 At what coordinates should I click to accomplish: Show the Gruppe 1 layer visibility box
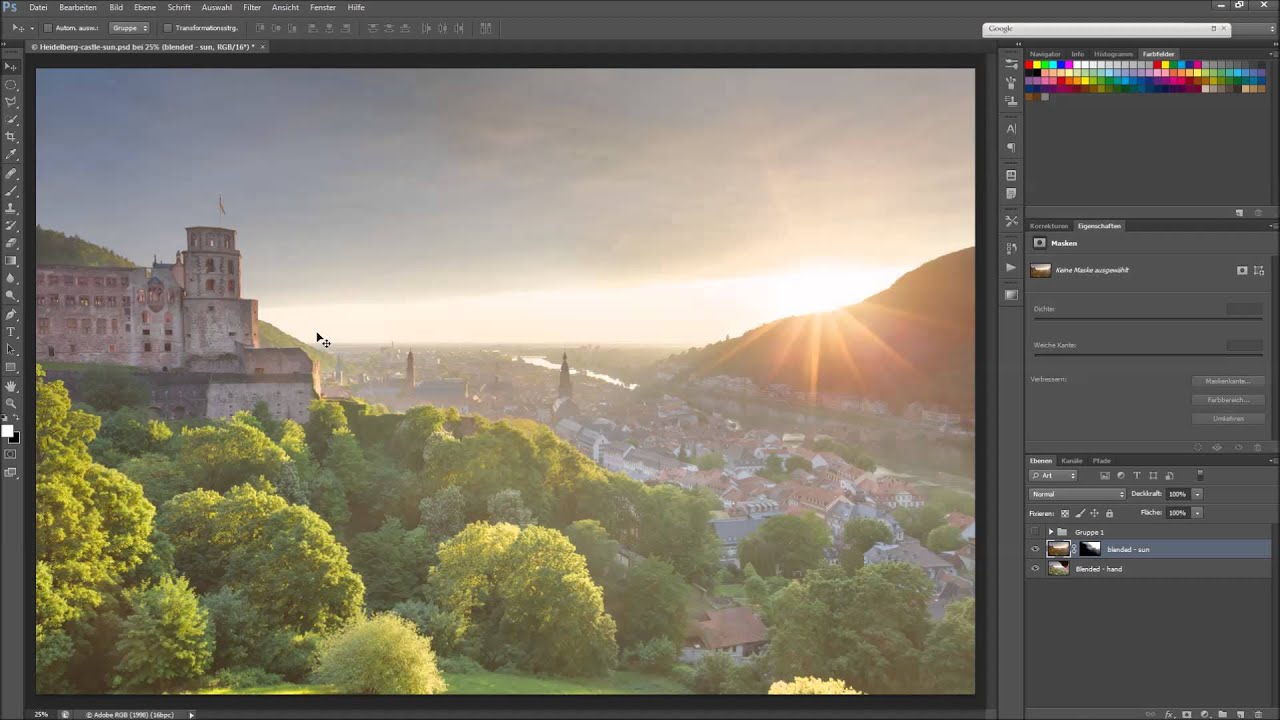click(1035, 531)
